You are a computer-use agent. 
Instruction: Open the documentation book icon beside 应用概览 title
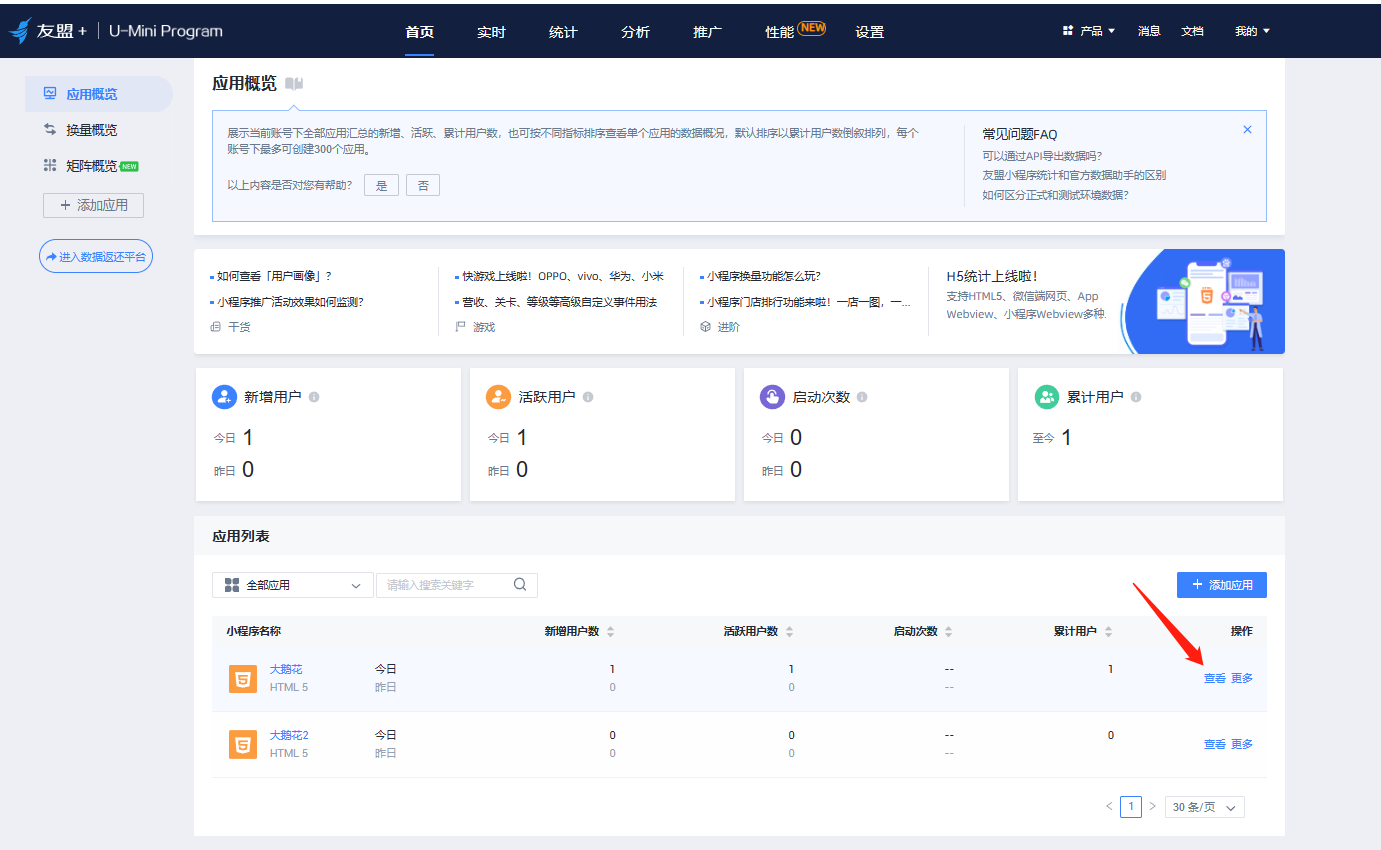coord(294,84)
